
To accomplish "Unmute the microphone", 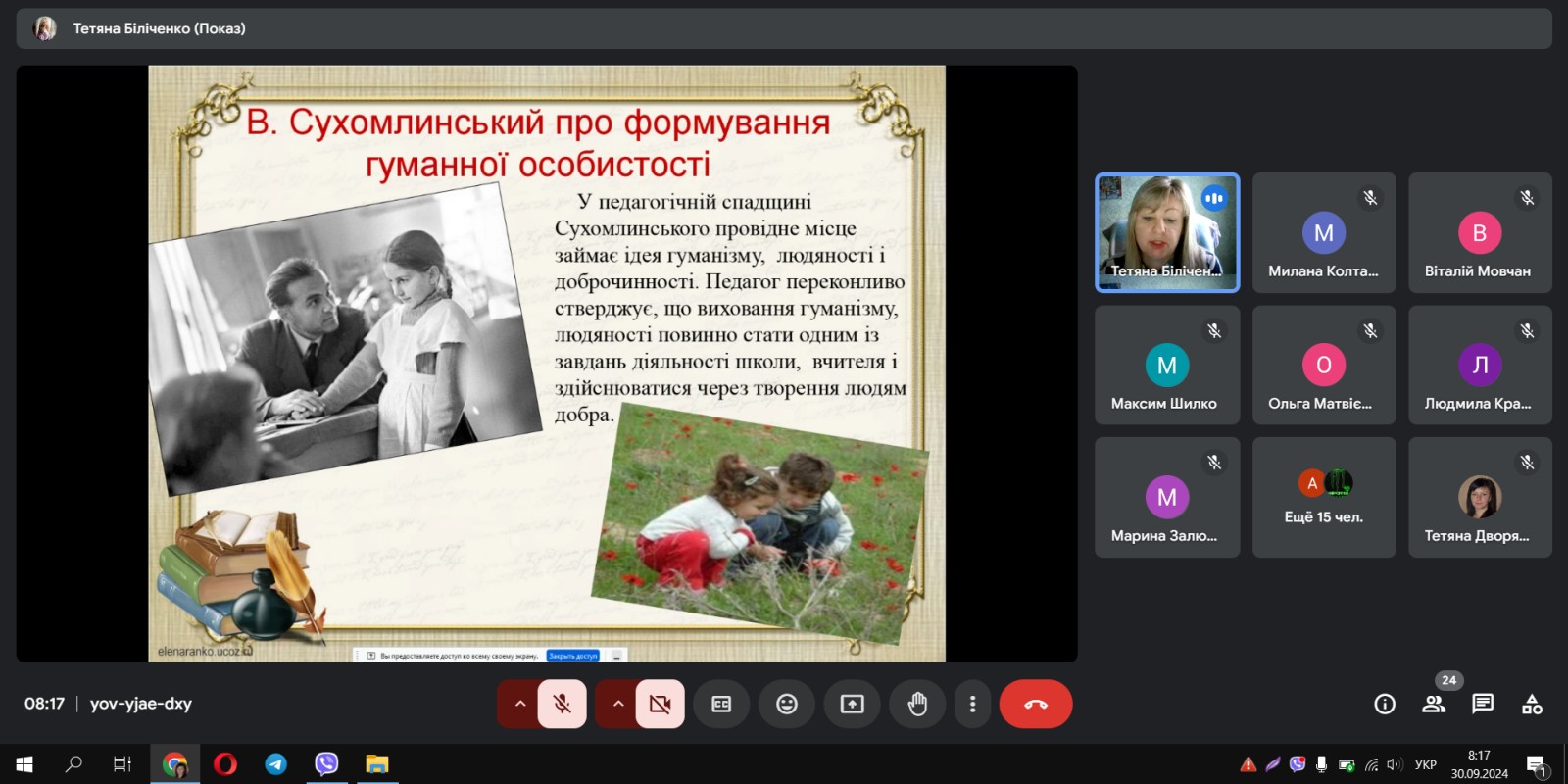I will [x=563, y=704].
